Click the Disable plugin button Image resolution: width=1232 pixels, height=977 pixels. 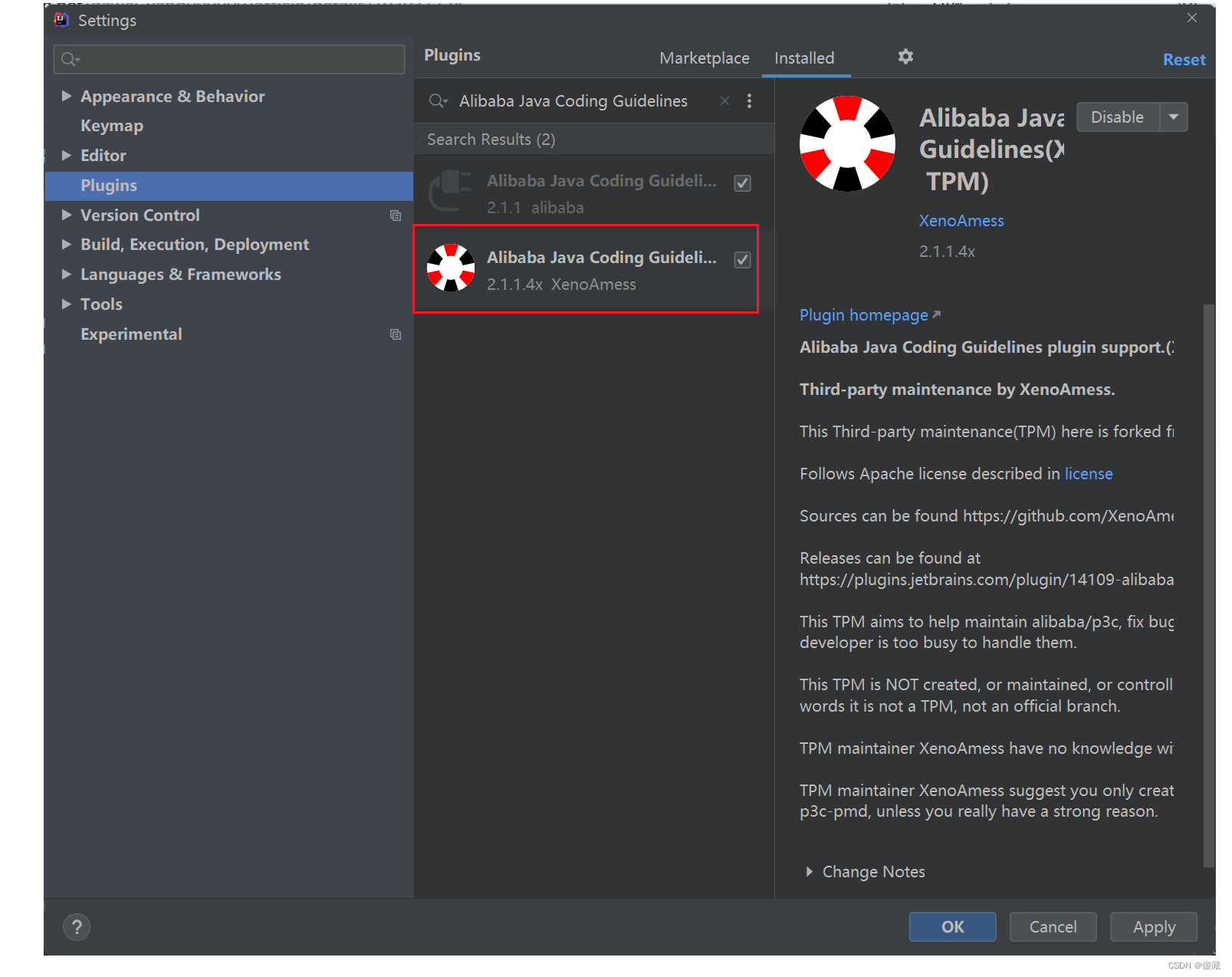[x=1118, y=117]
